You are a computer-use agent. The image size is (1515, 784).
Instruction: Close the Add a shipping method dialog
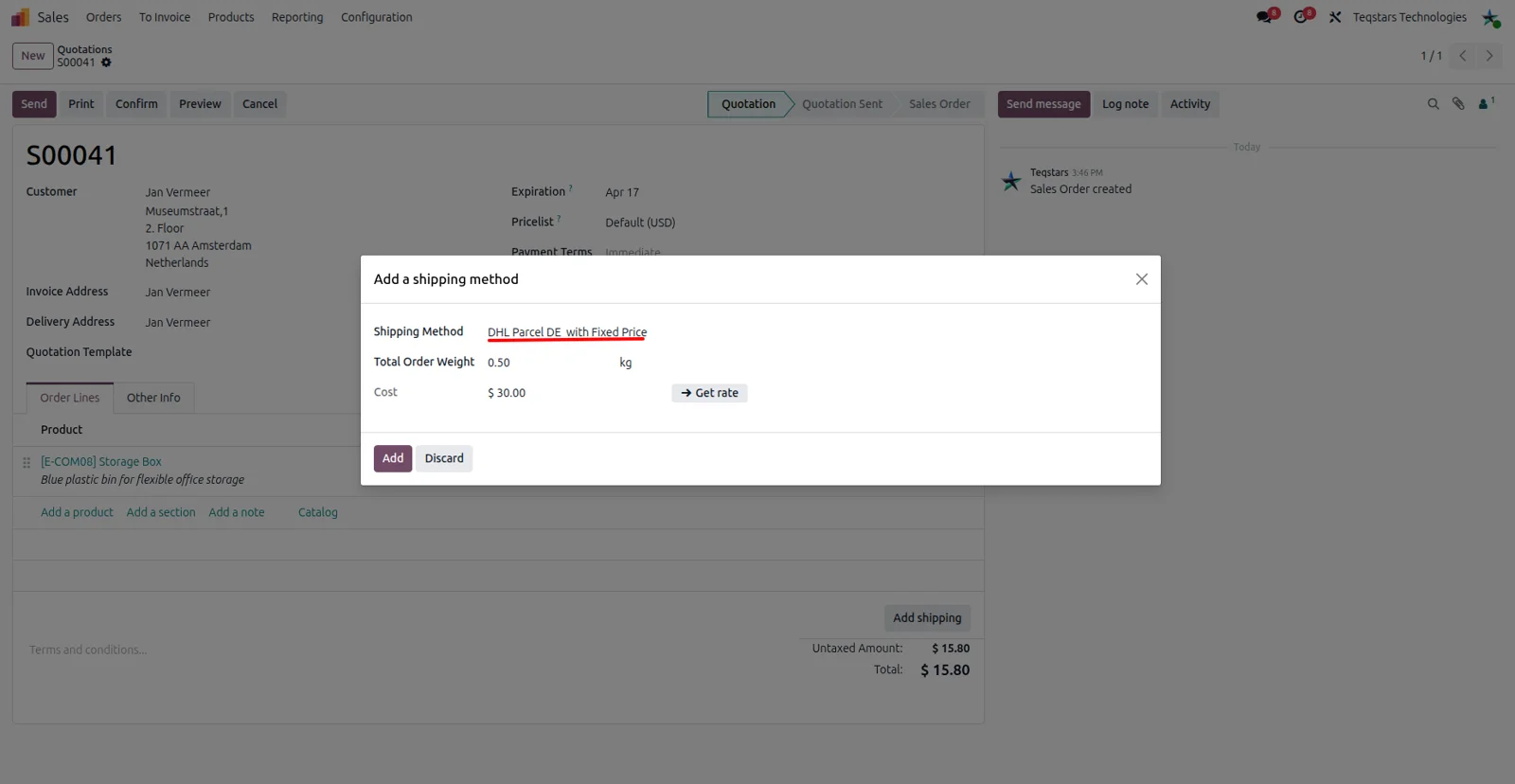(x=1142, y=279)
